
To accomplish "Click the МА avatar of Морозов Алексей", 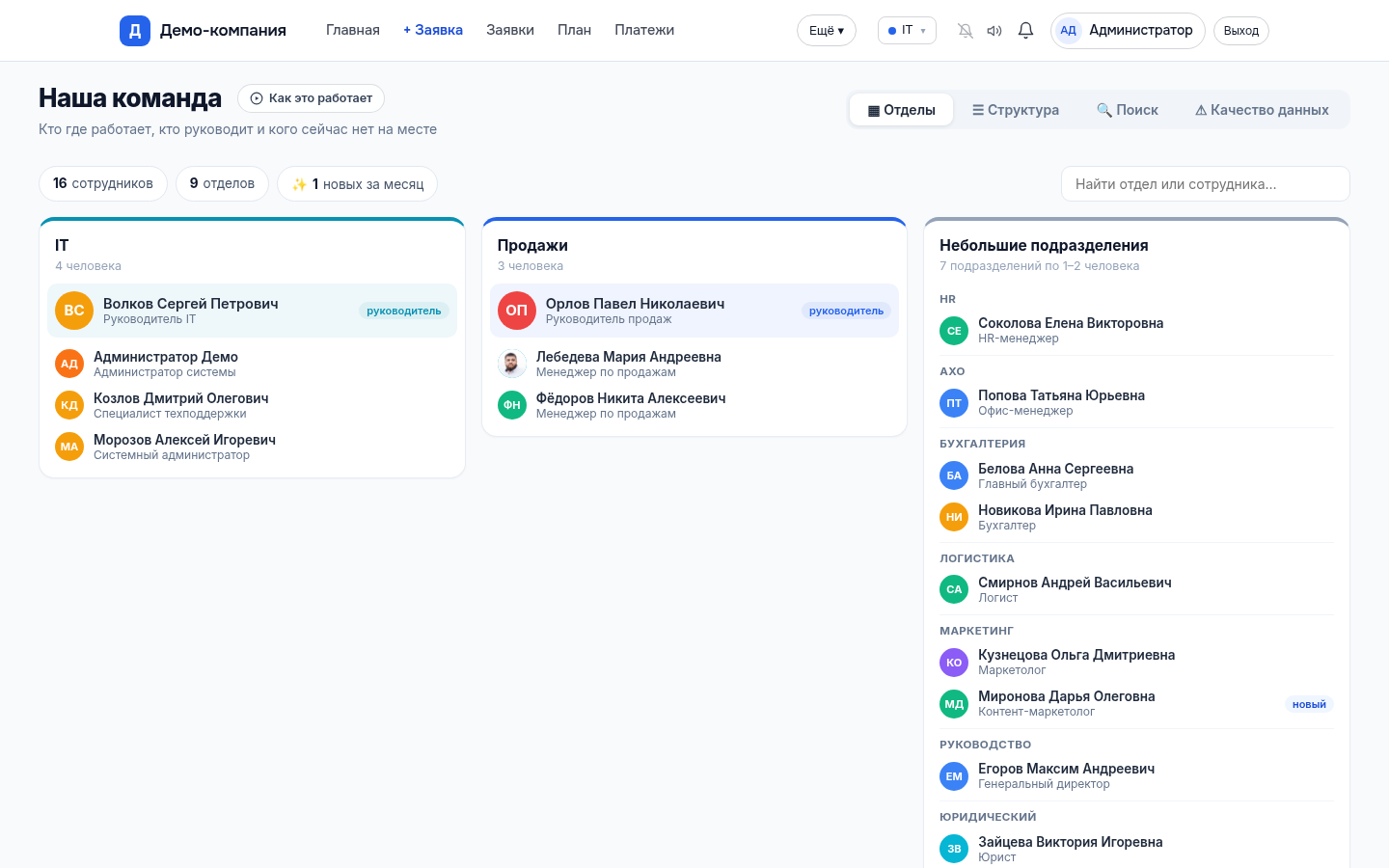I will point(69,447).
